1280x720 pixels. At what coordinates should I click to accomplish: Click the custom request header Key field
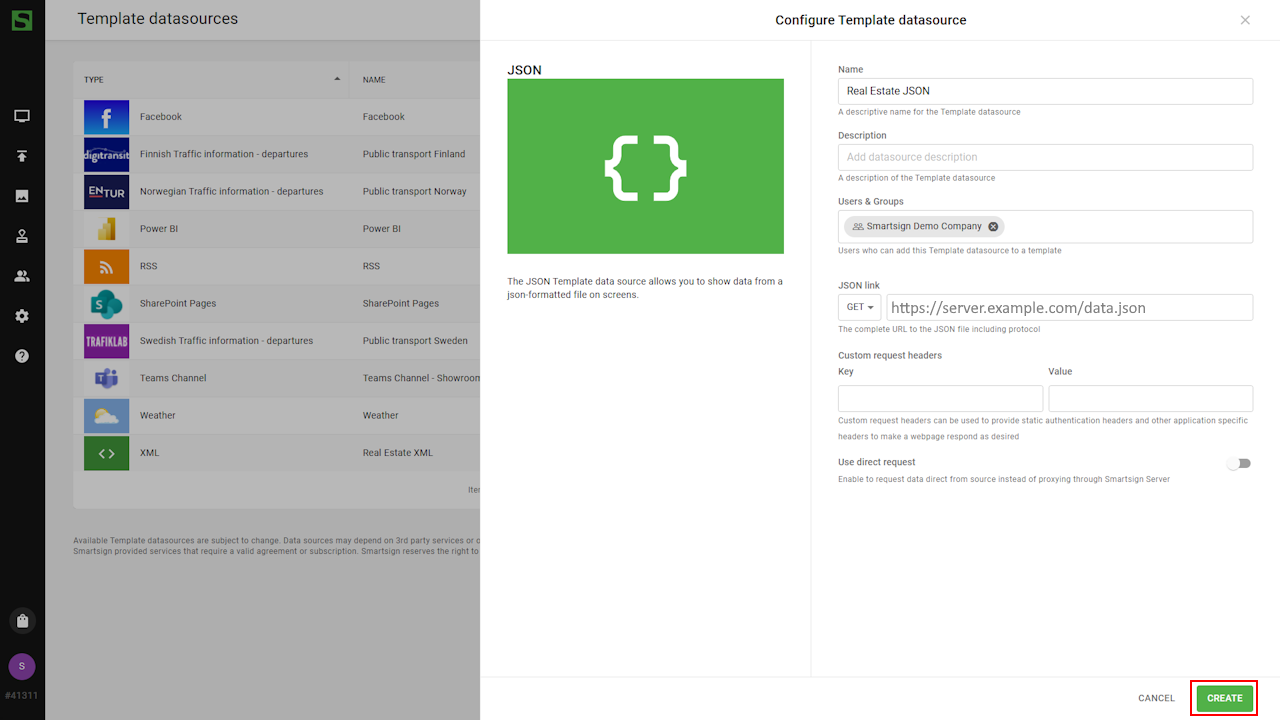coord(940,398)
